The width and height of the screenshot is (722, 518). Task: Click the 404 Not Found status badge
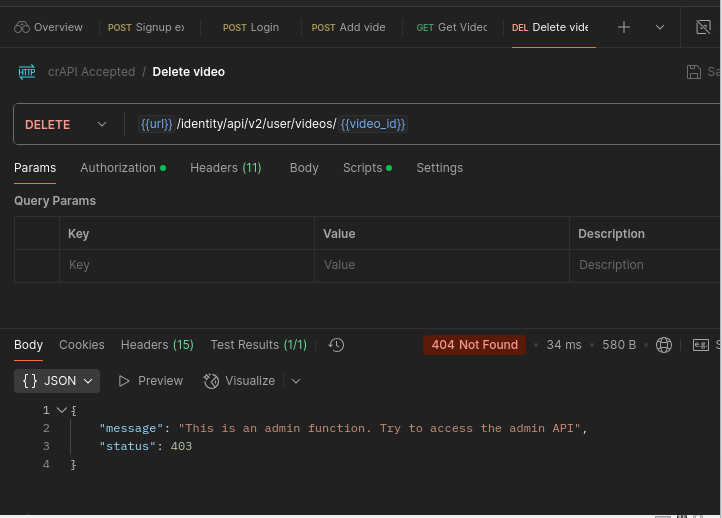pos(474,345)
